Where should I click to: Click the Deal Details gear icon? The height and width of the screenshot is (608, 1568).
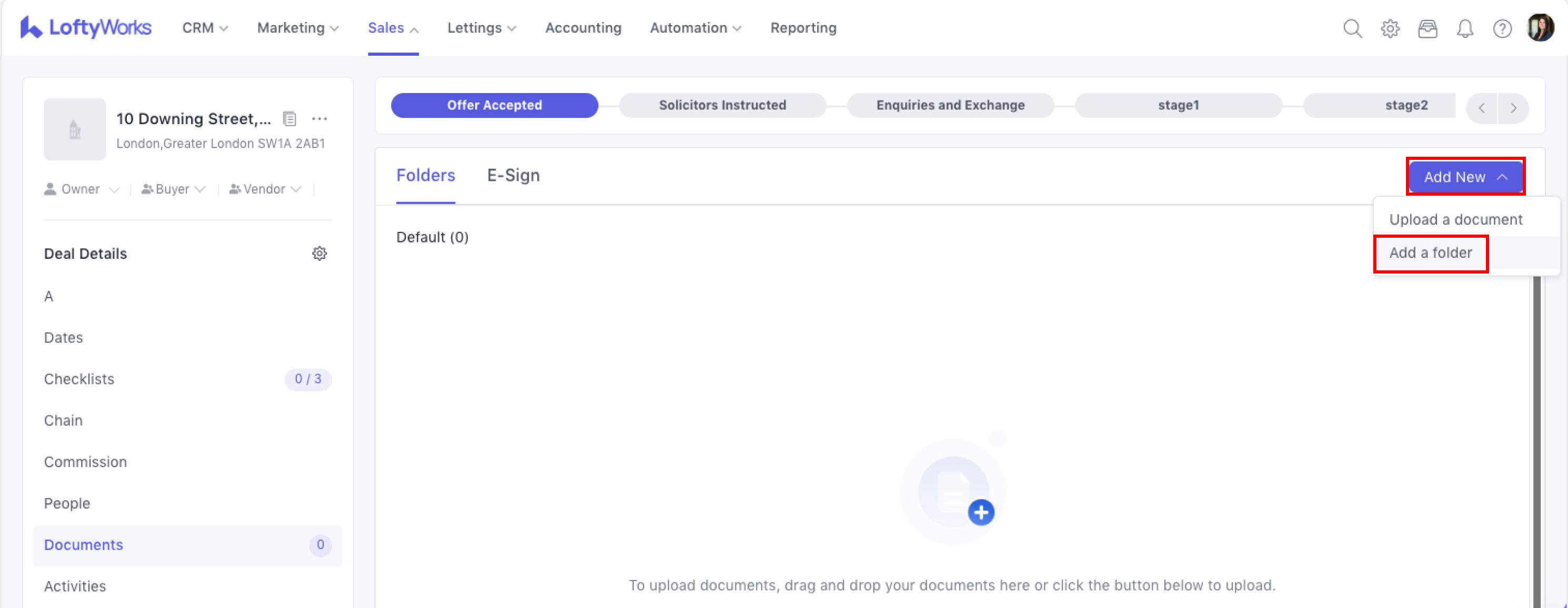pos(319,253)
